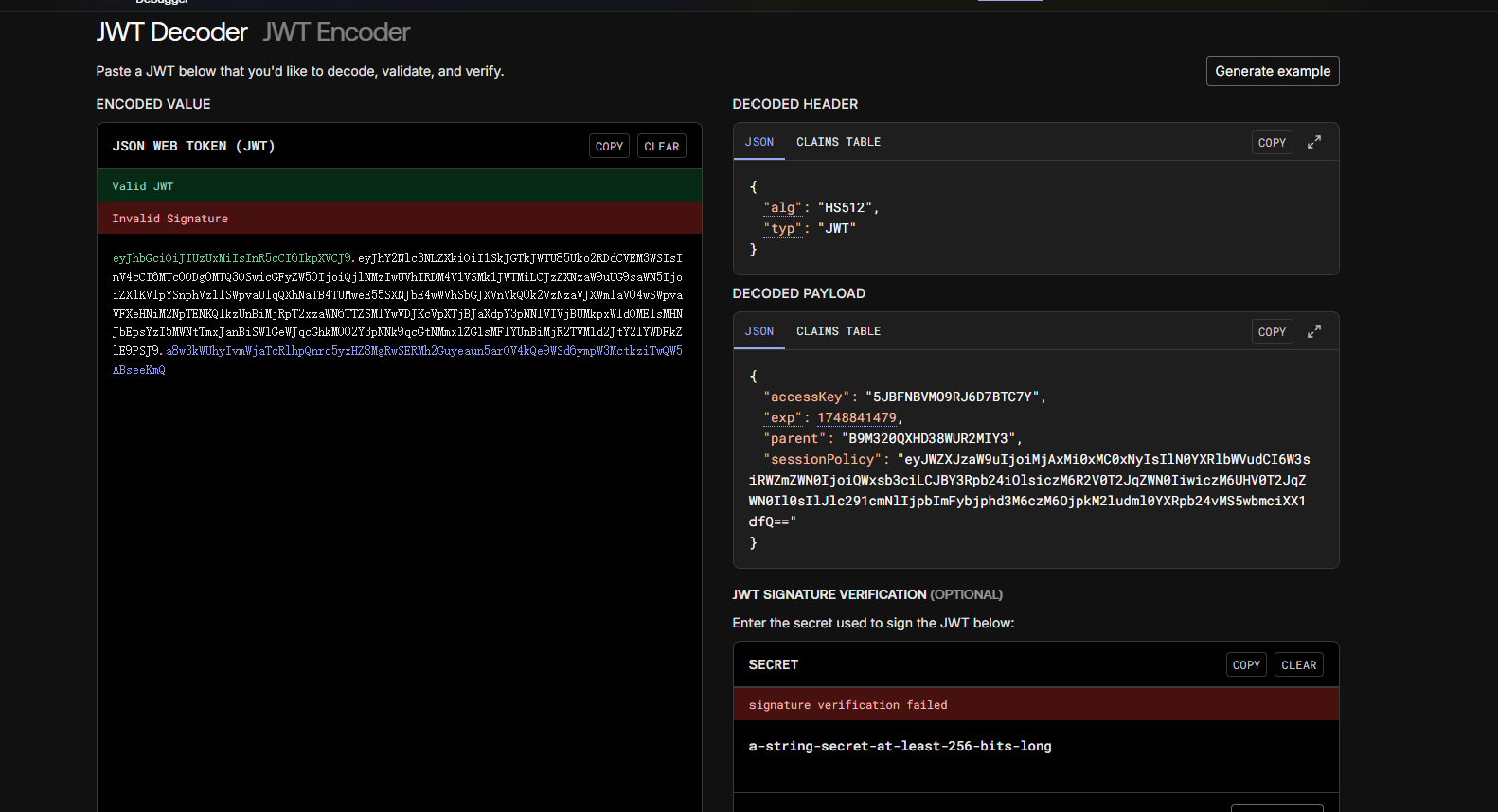
Task: Select JSON tab in Decoded Payload
Action: coord(758,331)
